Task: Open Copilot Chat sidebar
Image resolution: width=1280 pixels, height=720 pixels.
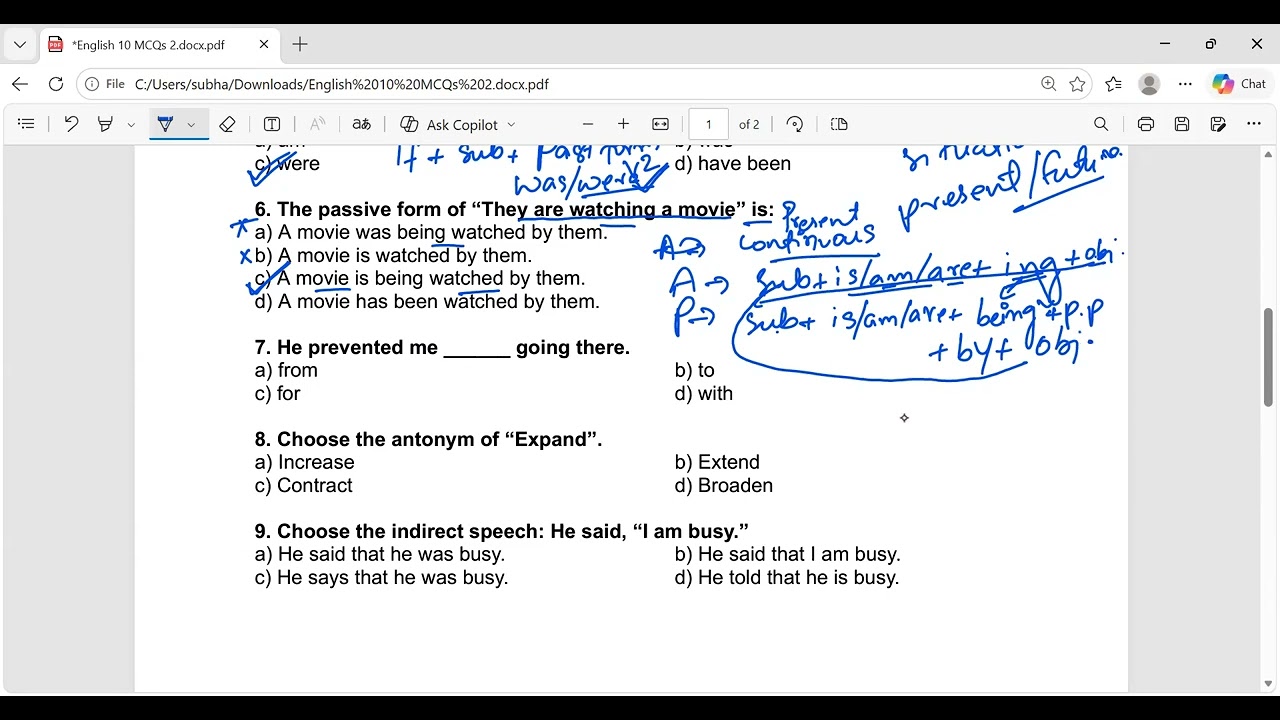Action: click(x=1239, y=84)
